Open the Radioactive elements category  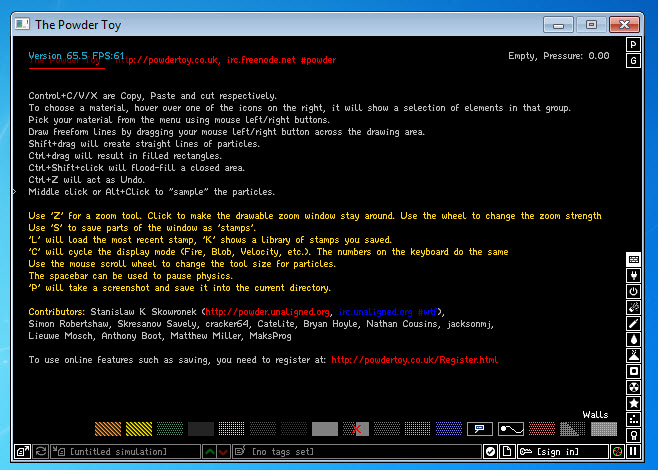633,387
